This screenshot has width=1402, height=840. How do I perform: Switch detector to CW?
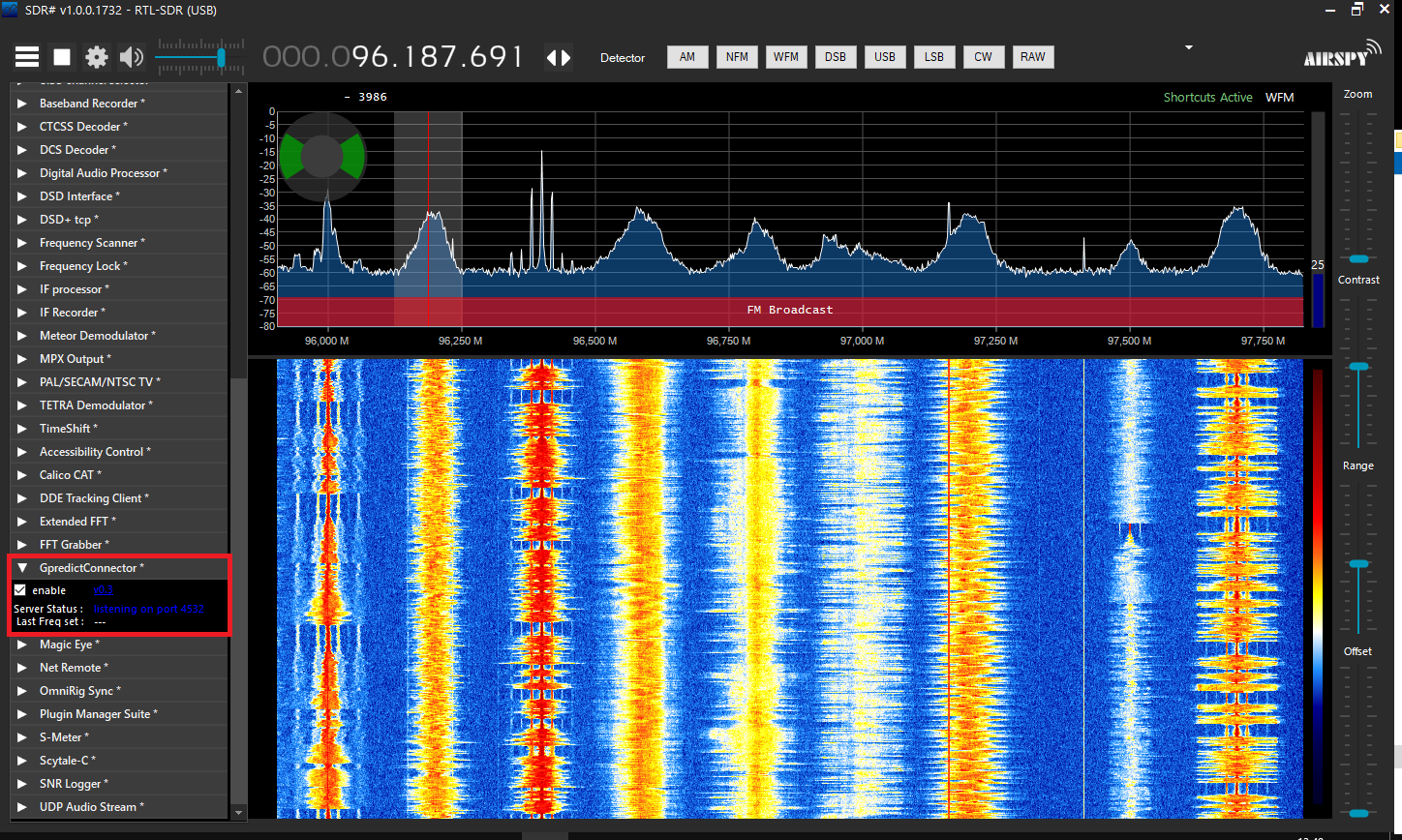pyautogui.click(x=984, y=57)
